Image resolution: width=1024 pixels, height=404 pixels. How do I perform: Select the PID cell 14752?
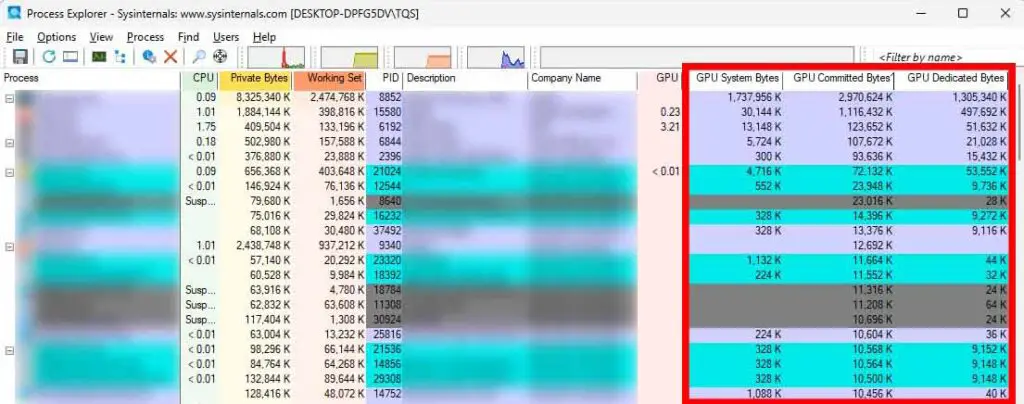(x=387, y=394)
